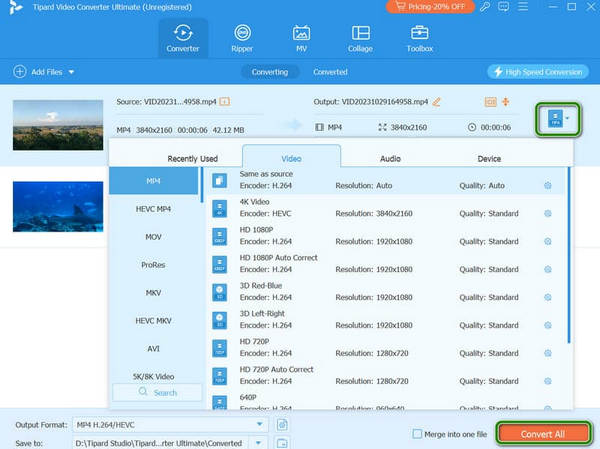600x449 pixels.
Task: Click the source file info icon
Action: pos(225,101)
